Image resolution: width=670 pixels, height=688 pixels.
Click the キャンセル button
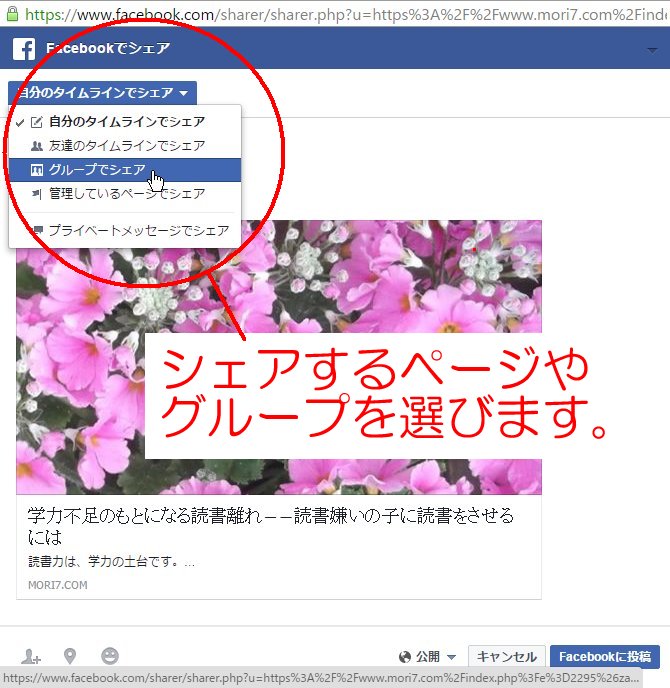point(506,656)
